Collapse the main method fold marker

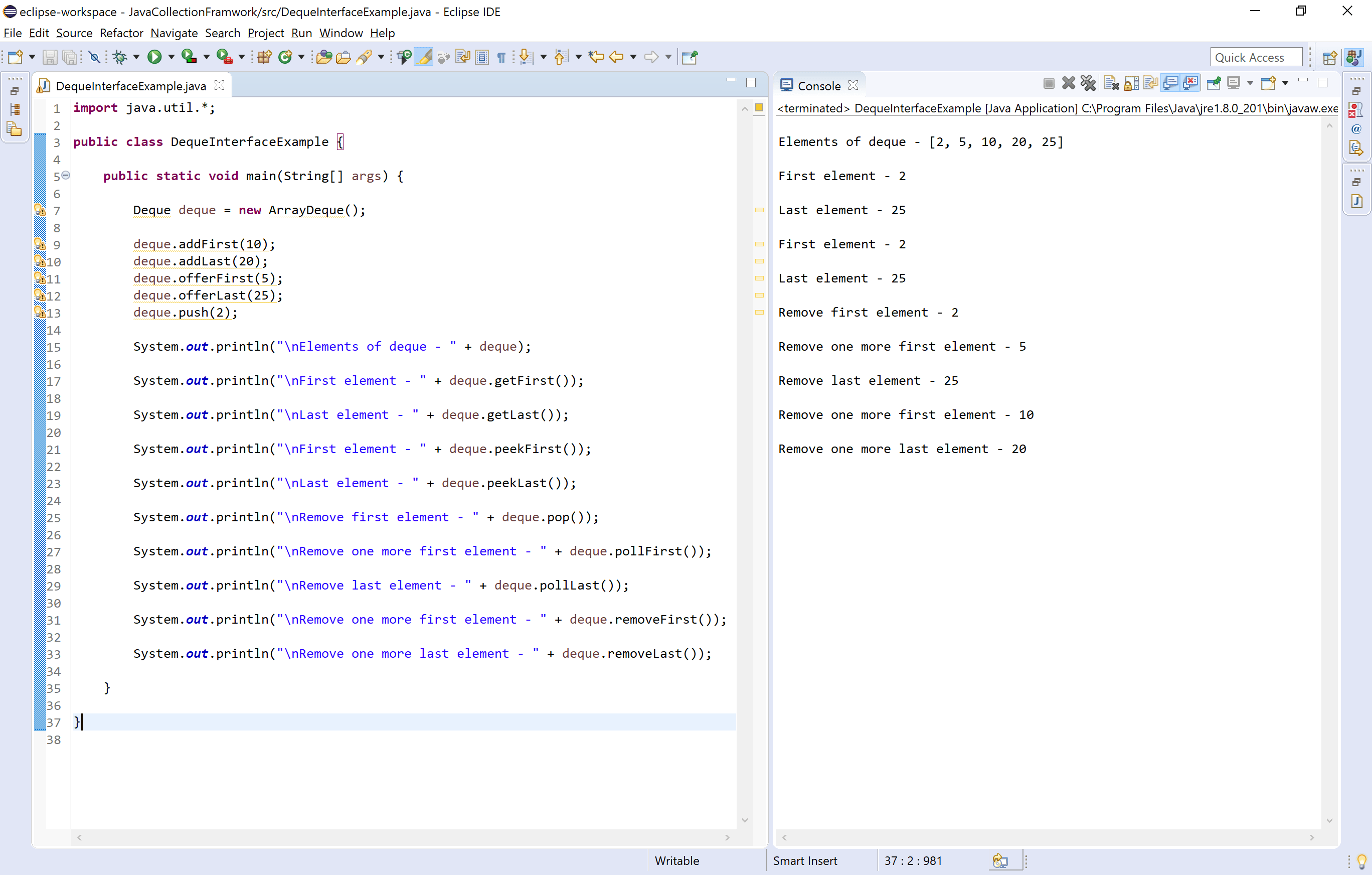66,176
